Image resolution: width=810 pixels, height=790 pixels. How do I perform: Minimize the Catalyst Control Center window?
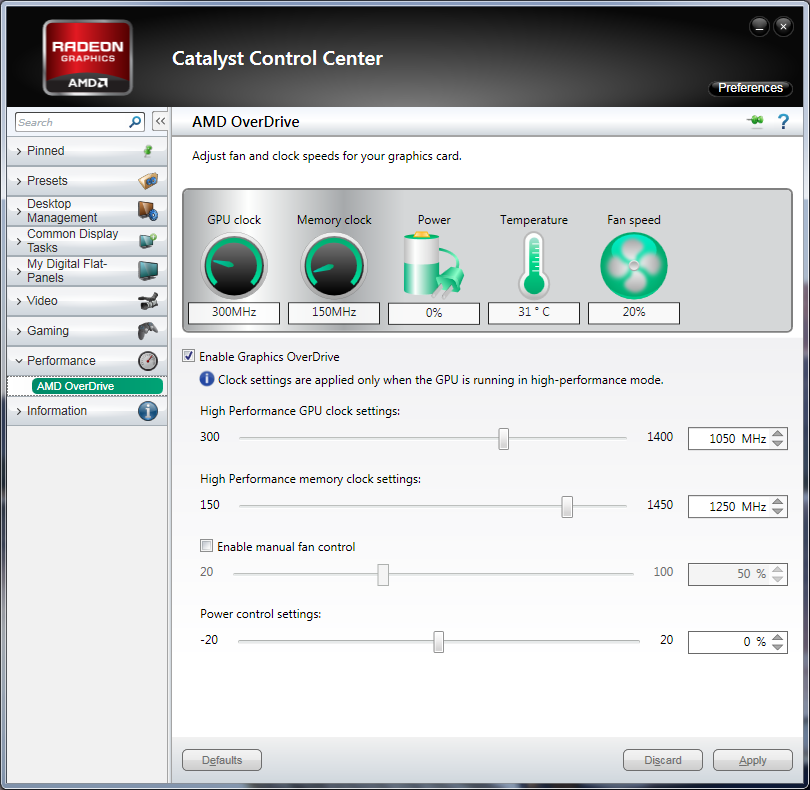(759, 26)
